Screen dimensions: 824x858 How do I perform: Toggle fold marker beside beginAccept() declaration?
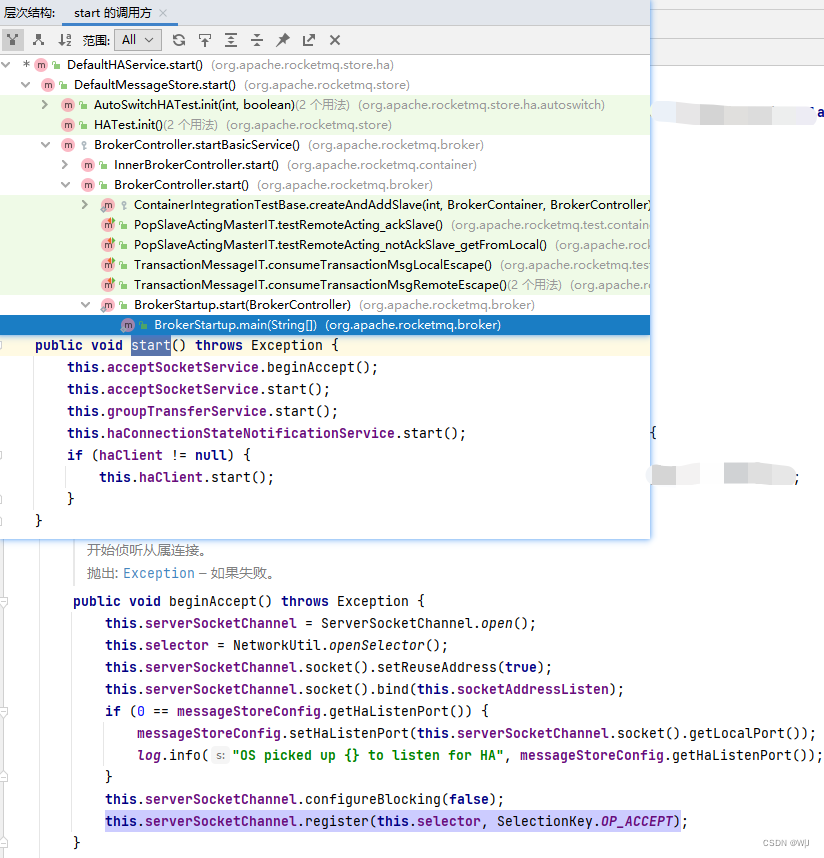coord(3,602)
